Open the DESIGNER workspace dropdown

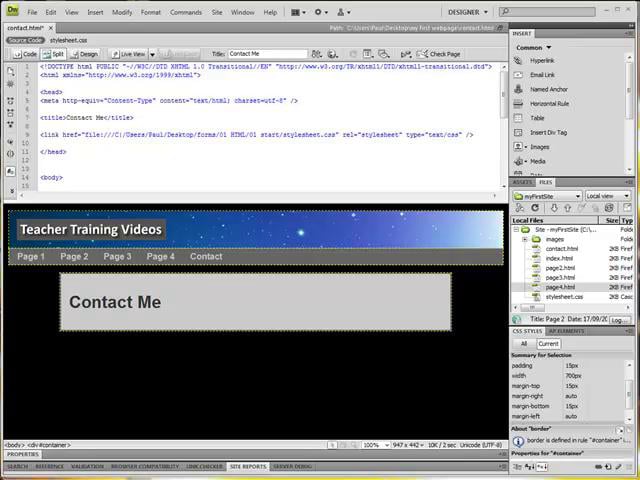[x=468, y=12]
